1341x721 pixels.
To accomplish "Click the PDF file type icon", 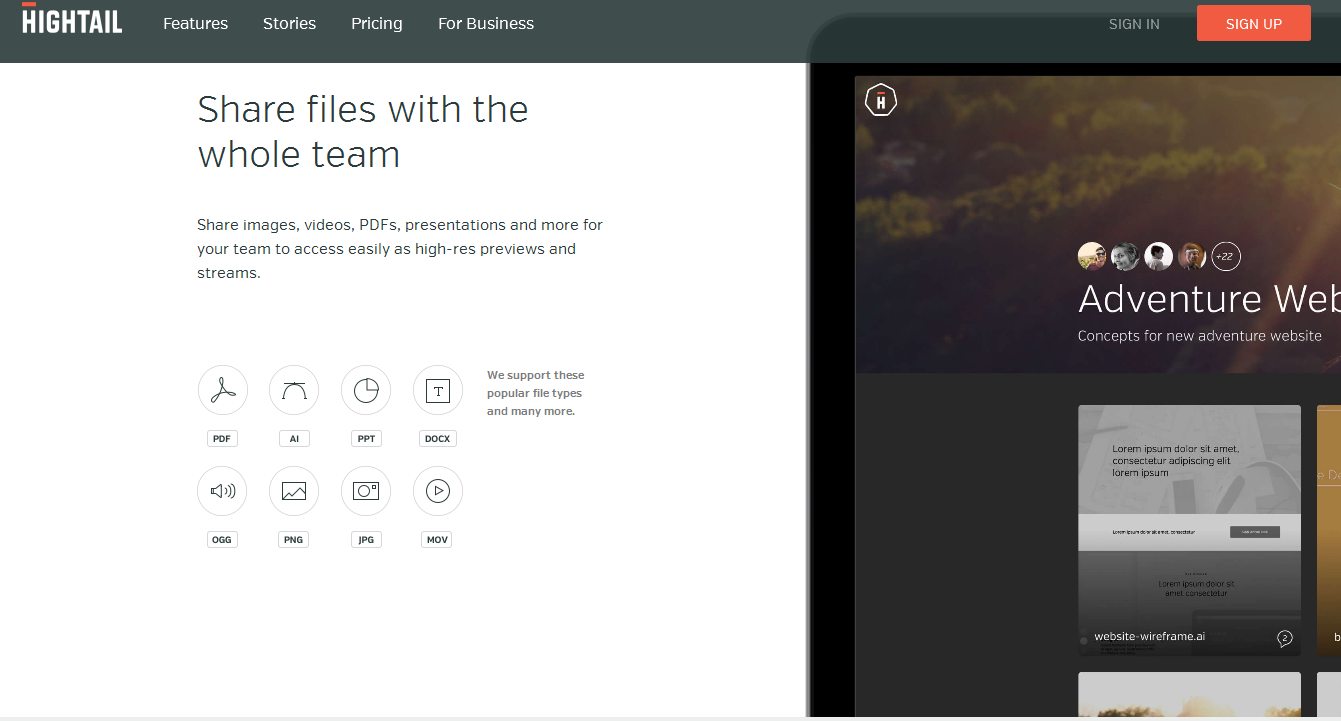I will [222, 390].
